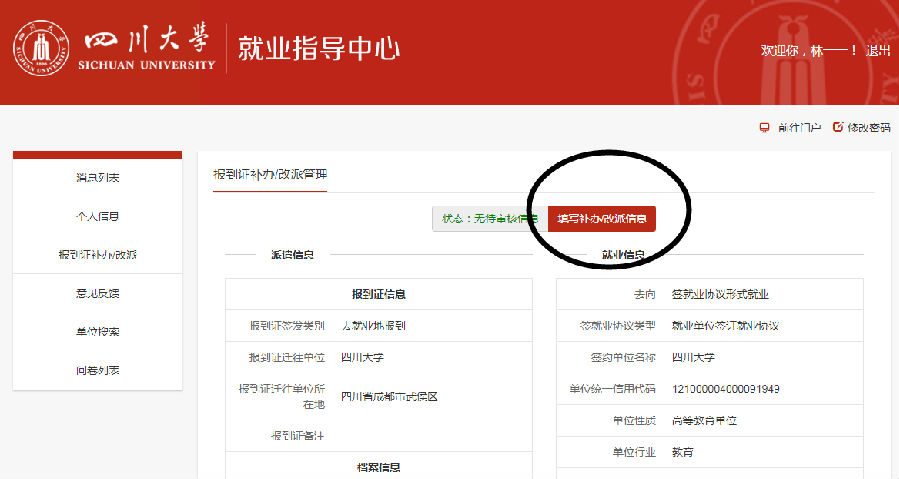This screenshot has width=899, height=479.
Task: Click the 就业指导中心 header title
Action: tap(318, 48)
